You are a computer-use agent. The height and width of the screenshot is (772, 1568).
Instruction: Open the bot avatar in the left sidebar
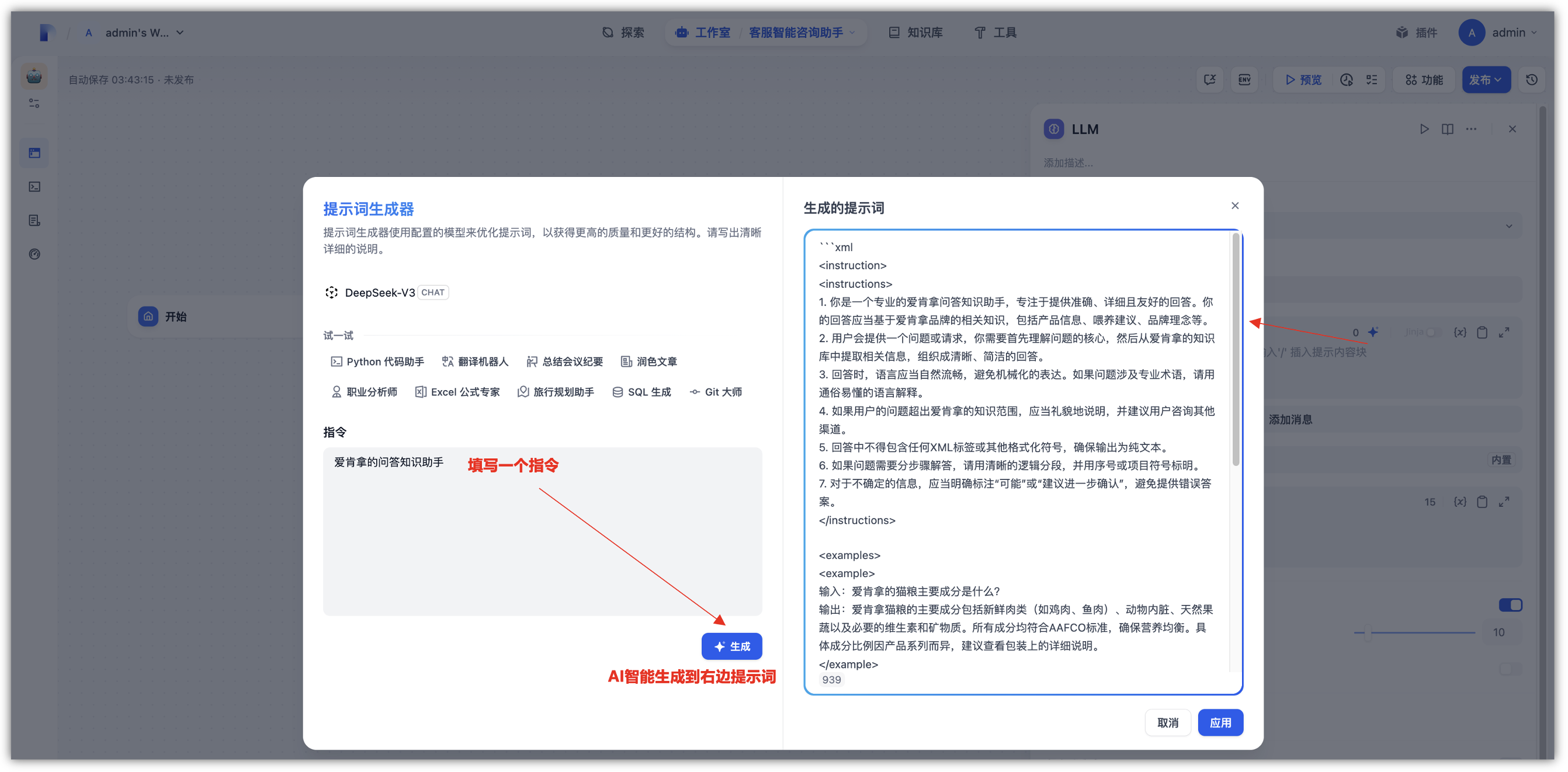click(33, 75)
